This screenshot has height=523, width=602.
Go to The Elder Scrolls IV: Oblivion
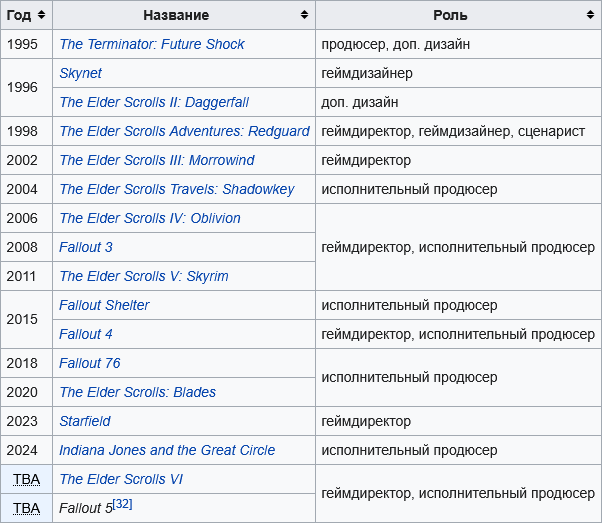[150, 218]
